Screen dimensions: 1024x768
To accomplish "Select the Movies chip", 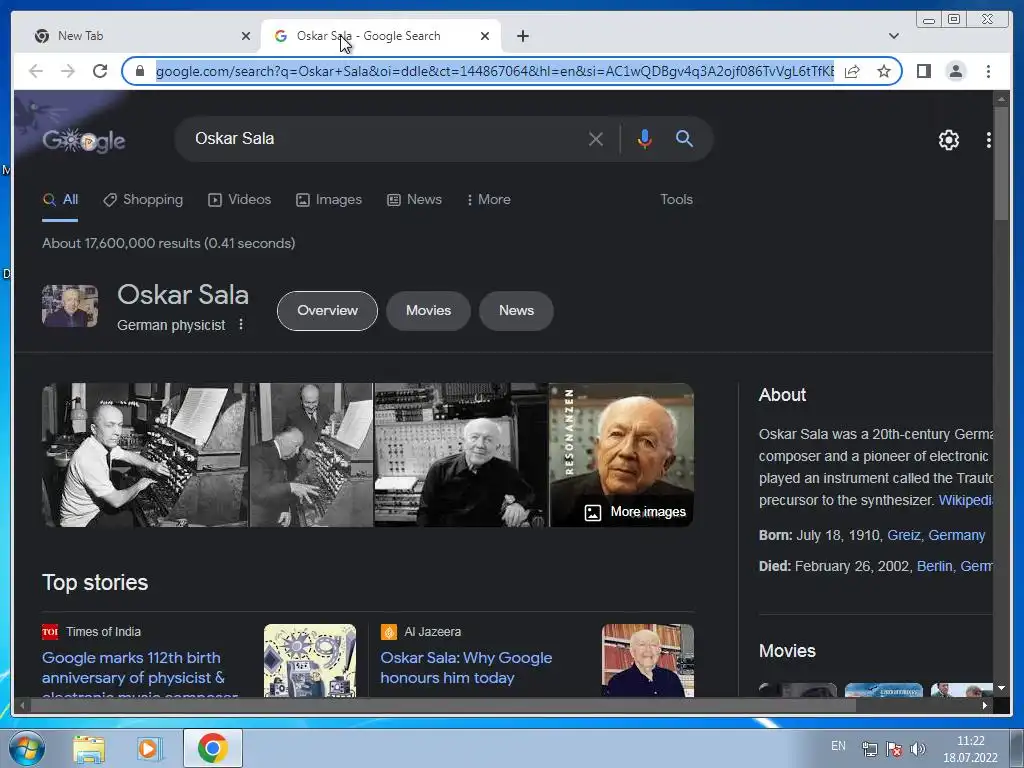I will (428, 311).
